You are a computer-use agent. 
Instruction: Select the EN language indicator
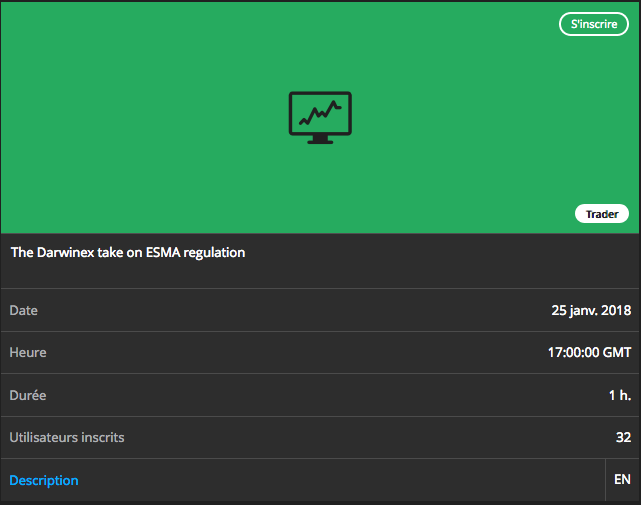622,479
